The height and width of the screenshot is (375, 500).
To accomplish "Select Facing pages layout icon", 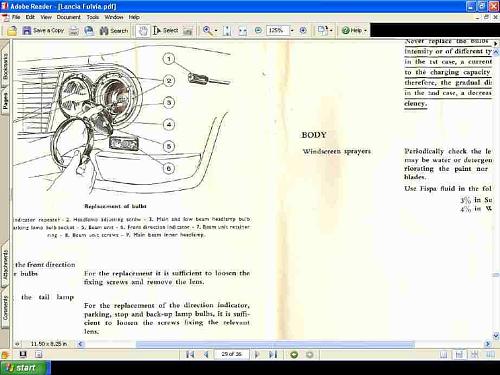I will [490, 354].
